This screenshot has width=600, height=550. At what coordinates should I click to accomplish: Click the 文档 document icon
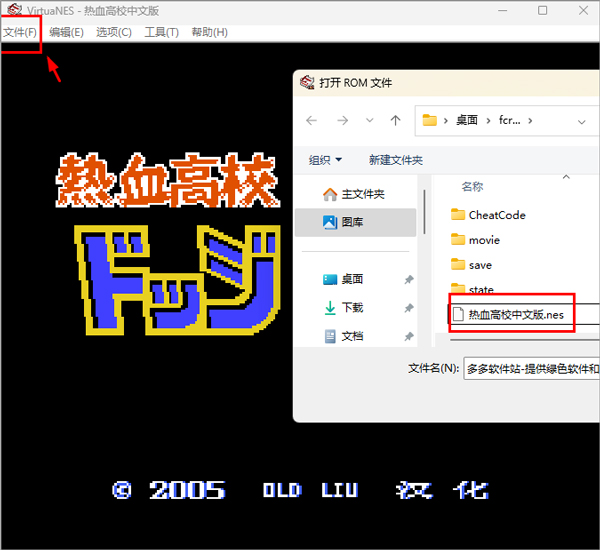[x=330, y=336]
